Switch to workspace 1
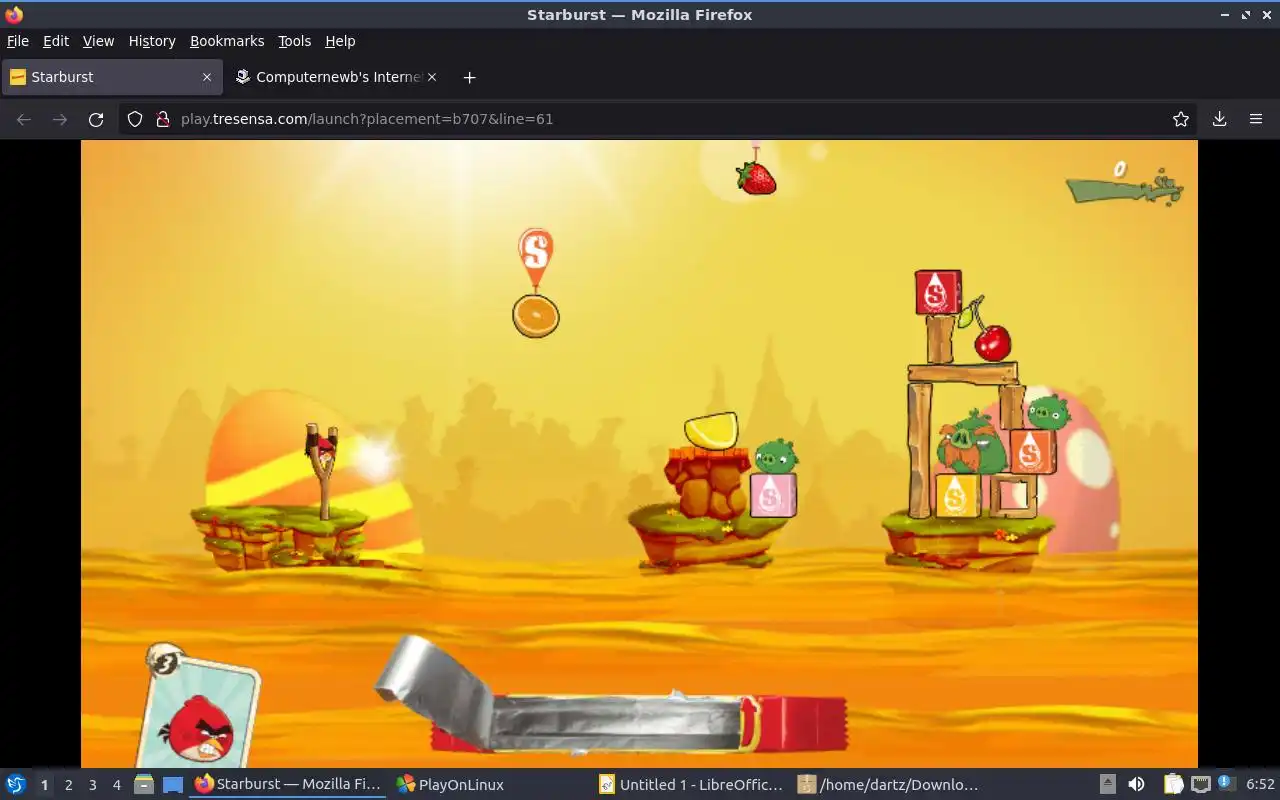The height and width of the screenshot is (800, 1280). point(44,785)
